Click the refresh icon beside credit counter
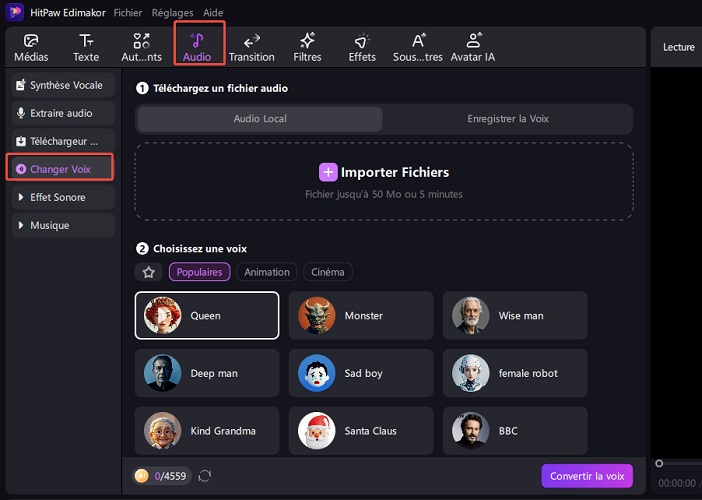This screenshot has width=702, height=500. 205,476
